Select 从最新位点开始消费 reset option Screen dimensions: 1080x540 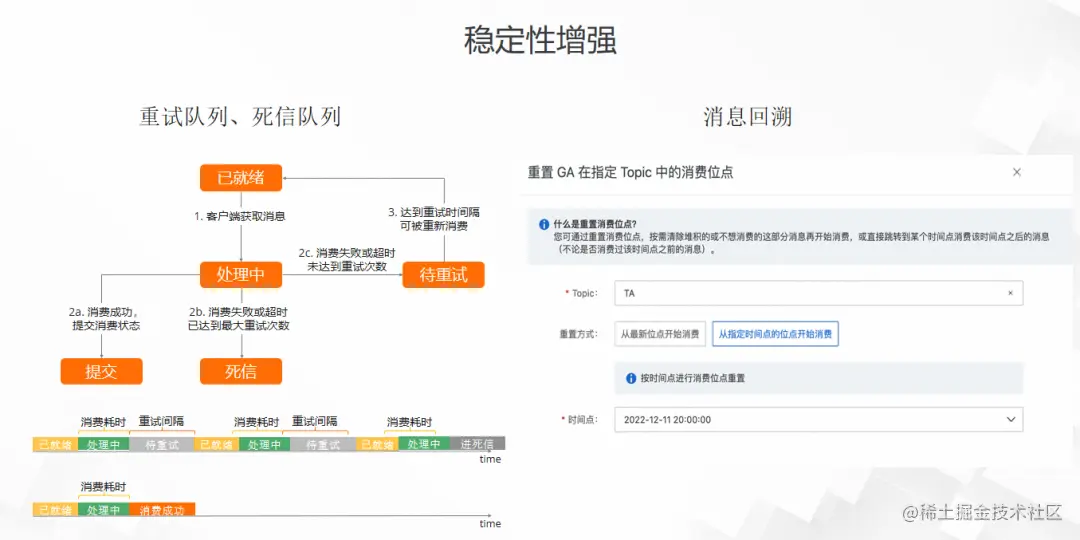pyautogui.click(x=660, y=334)
